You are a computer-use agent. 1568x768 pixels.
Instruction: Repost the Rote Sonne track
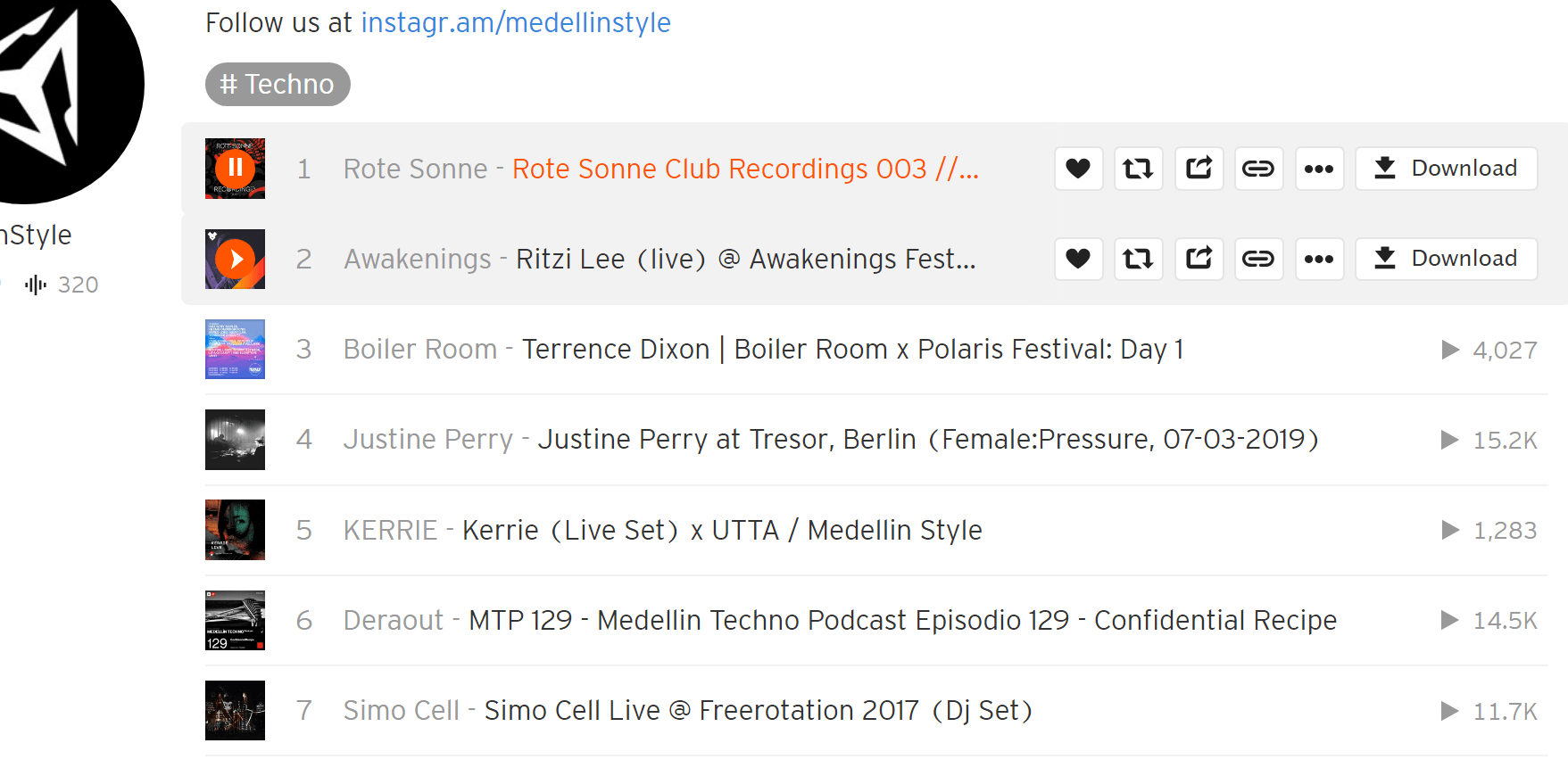click(1138, 168)
